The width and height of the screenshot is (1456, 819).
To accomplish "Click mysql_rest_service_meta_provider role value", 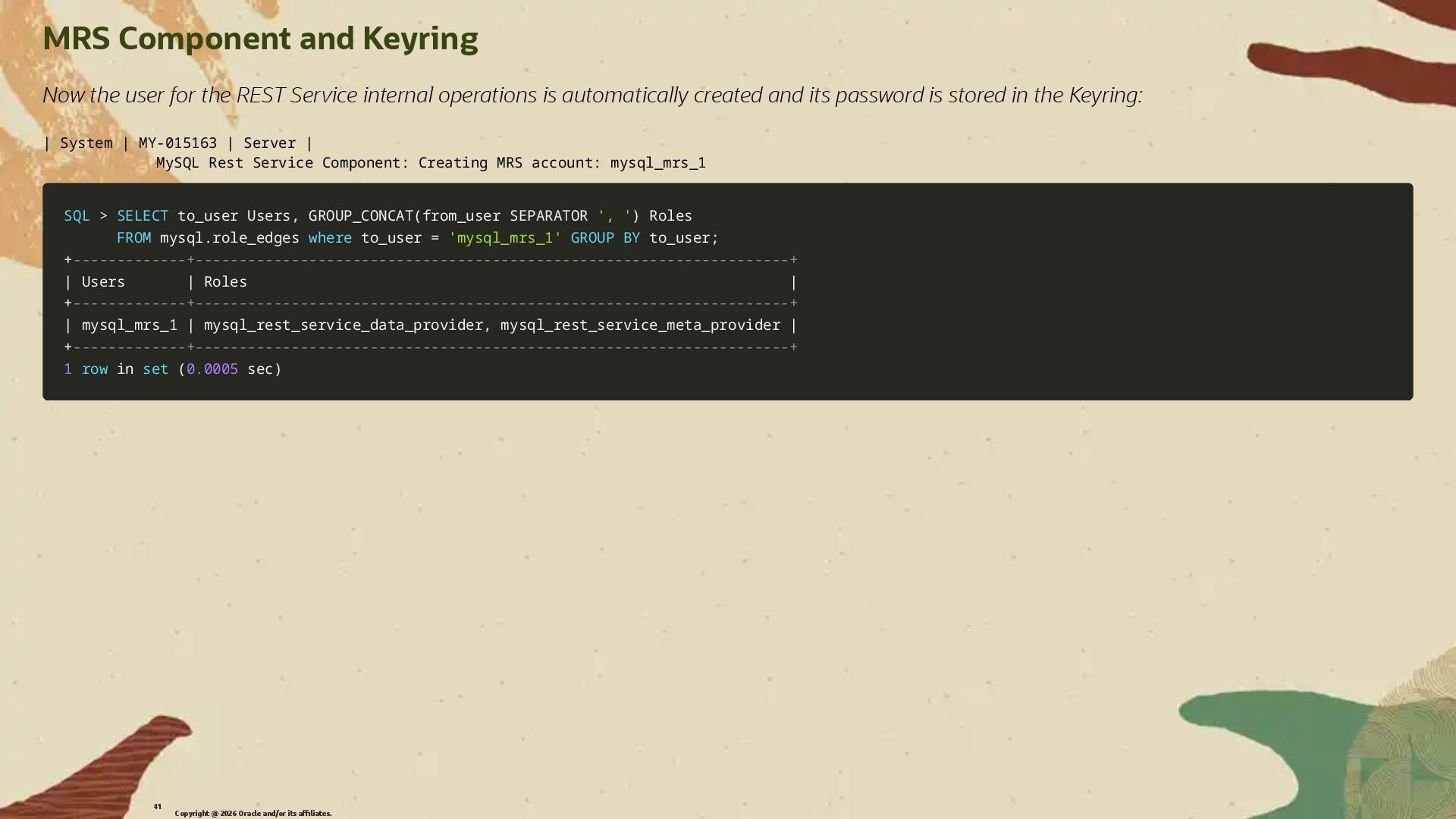I will (x=639, y=325).
